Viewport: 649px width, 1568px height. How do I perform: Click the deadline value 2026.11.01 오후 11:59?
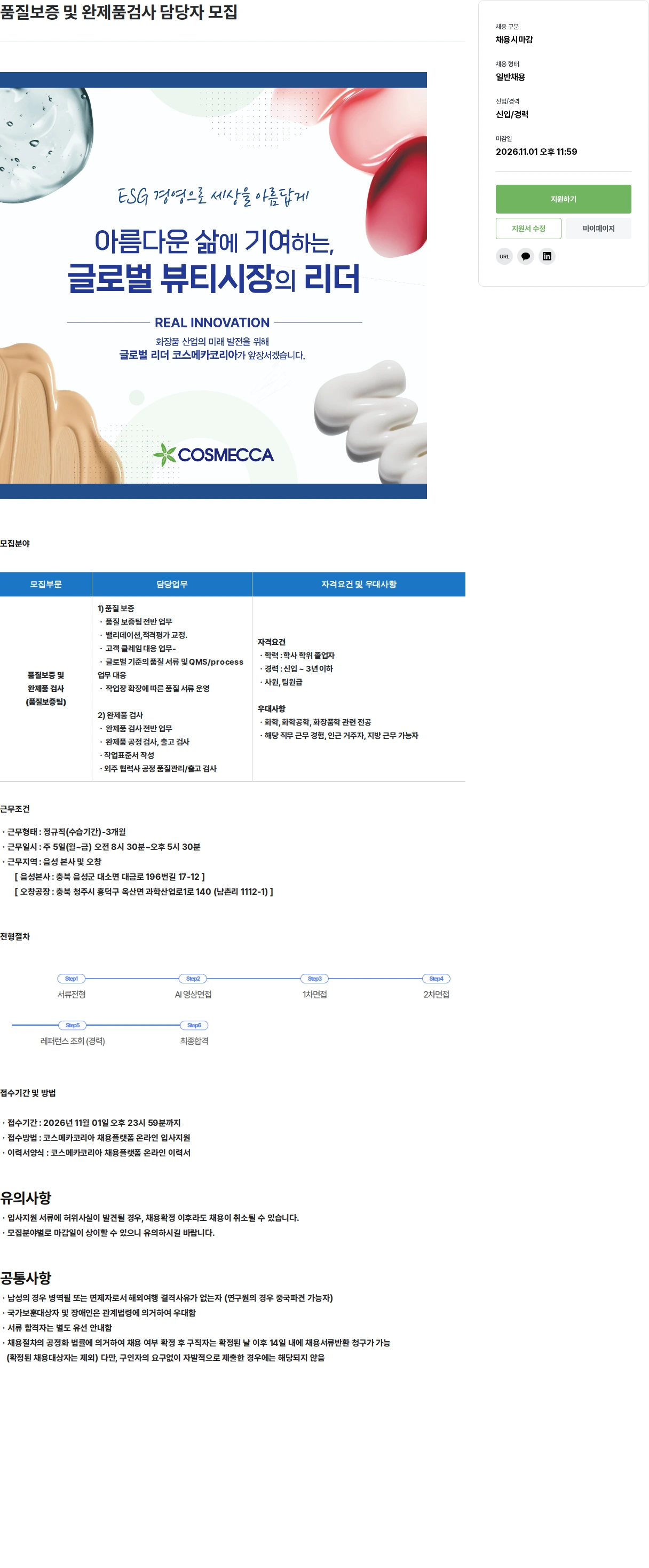tap(536, 152)
